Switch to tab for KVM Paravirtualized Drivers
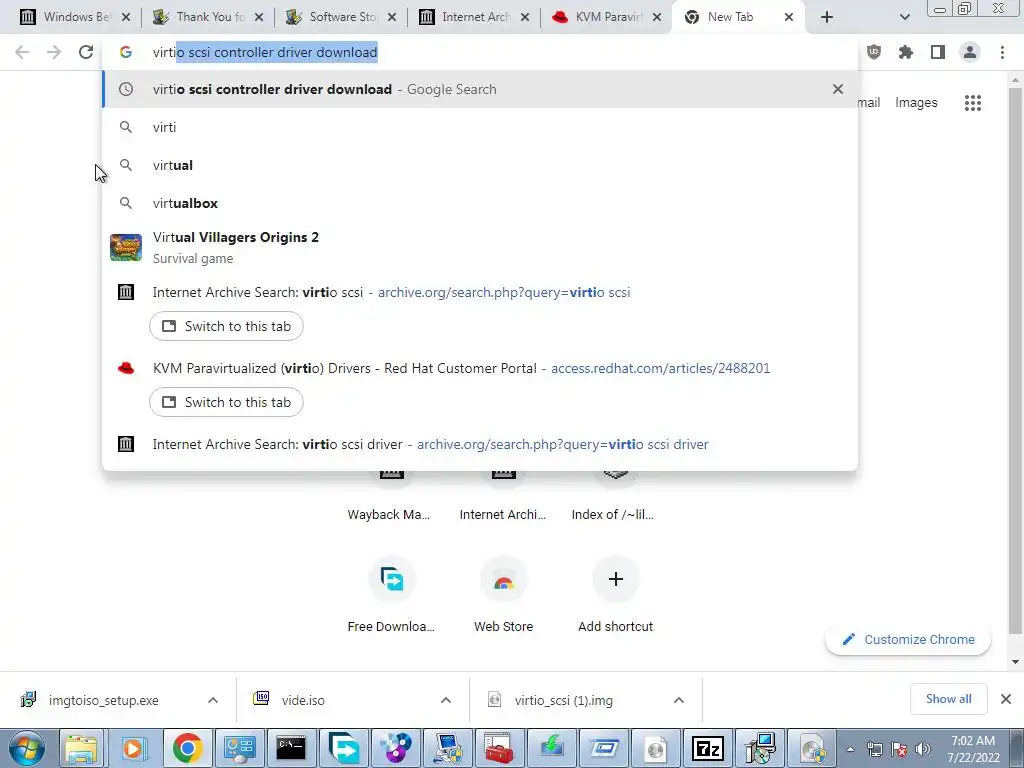Viewport: 1024px width, 768px height. (x=226, y=402)
